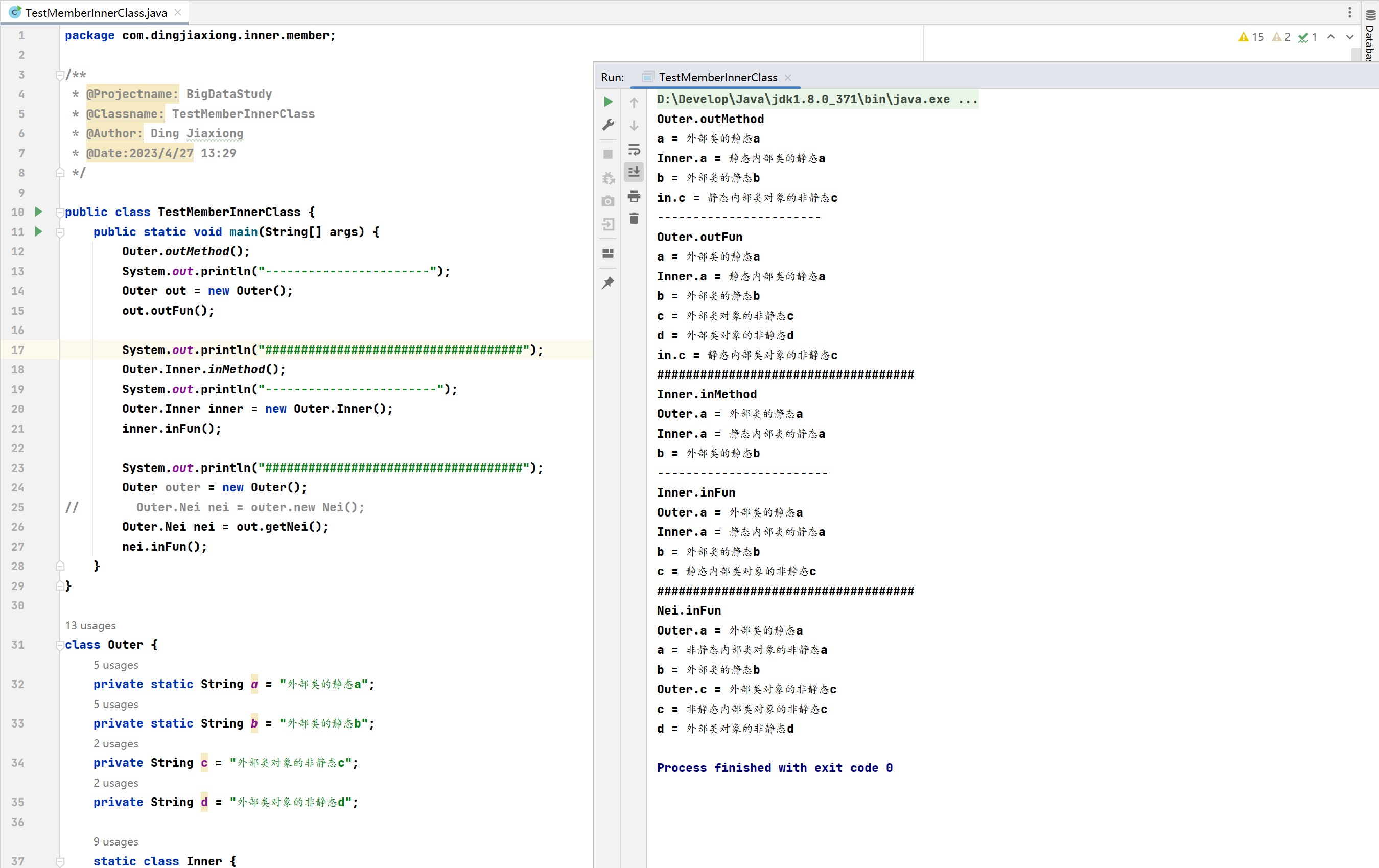Click the @Projectname: tag in comment

132,94
